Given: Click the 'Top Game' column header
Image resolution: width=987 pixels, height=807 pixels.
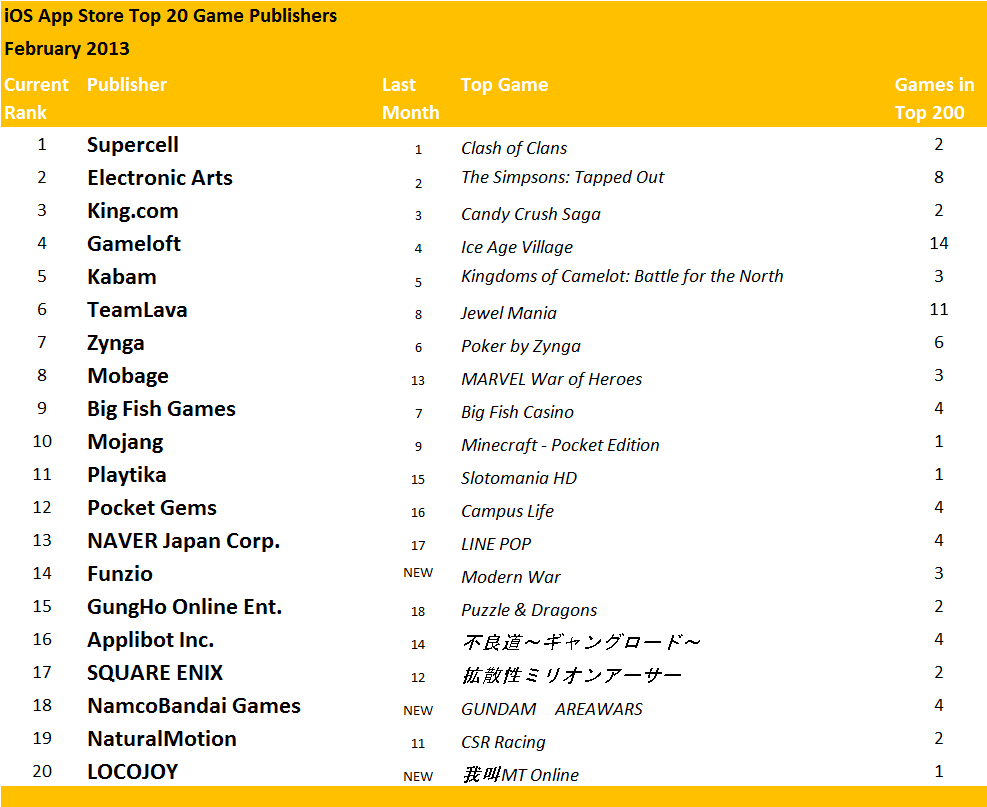Looking at the screenshot, I should 504,84.
